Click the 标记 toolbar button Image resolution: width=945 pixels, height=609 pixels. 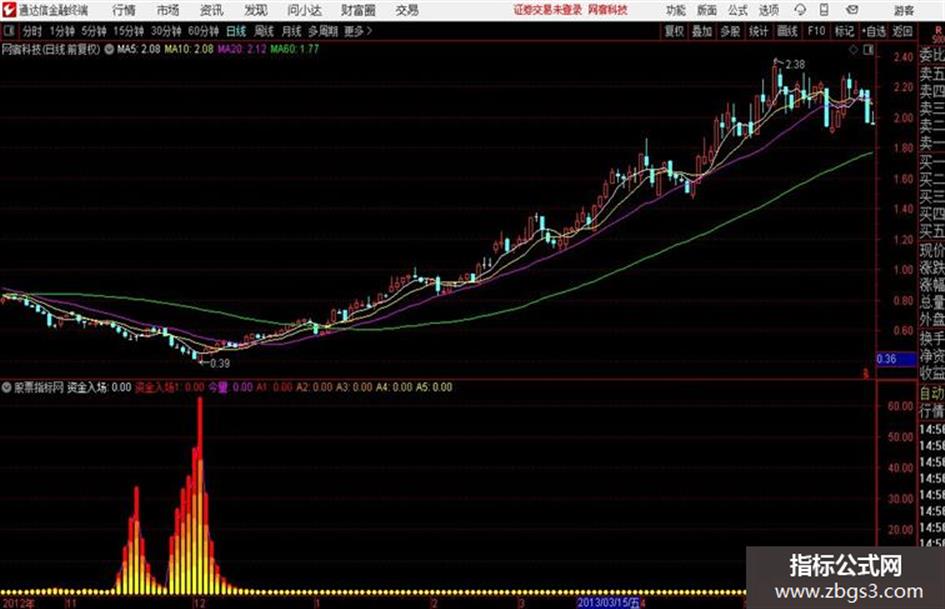844,31
